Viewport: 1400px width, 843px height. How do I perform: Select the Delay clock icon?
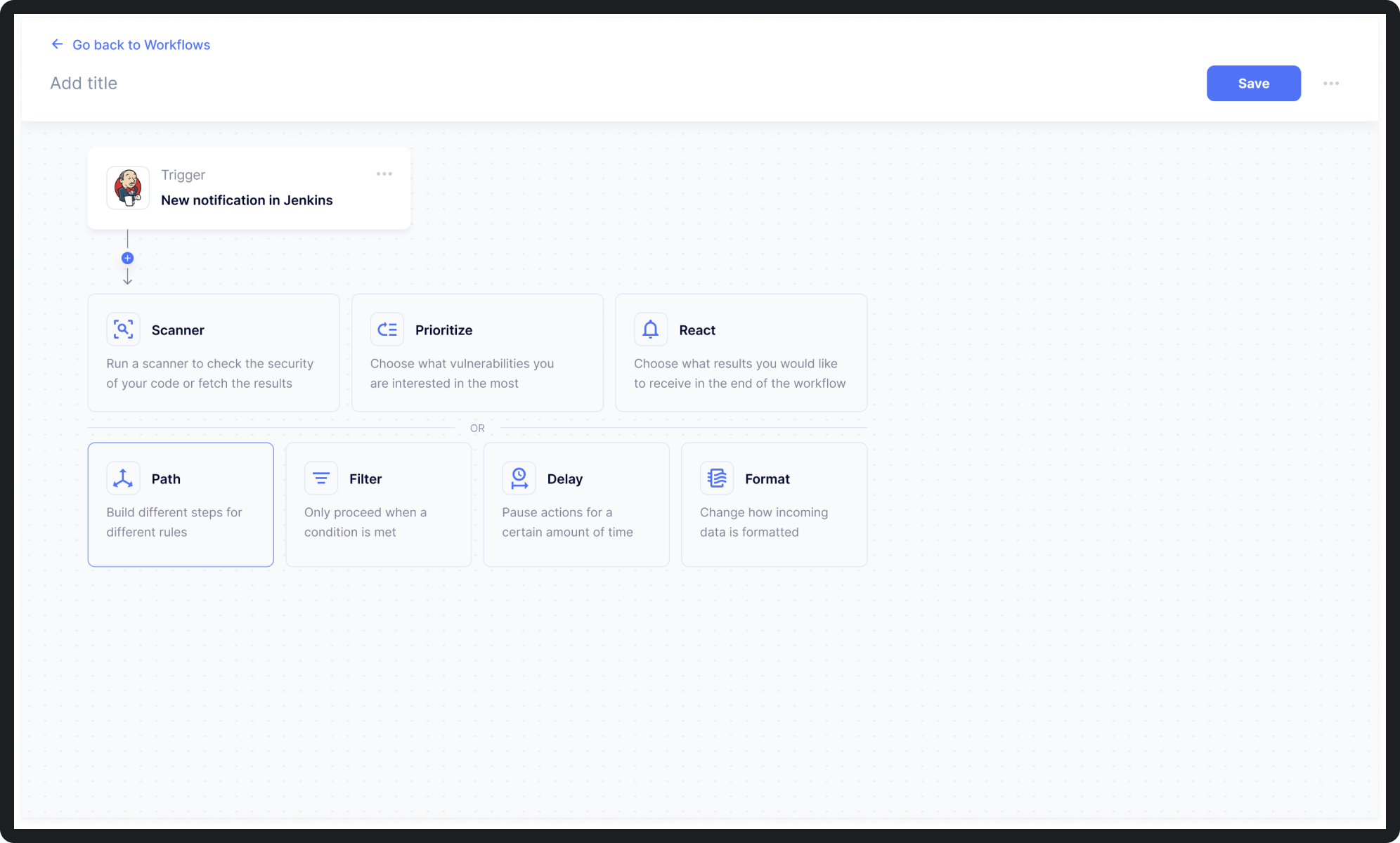click(519, 478)
